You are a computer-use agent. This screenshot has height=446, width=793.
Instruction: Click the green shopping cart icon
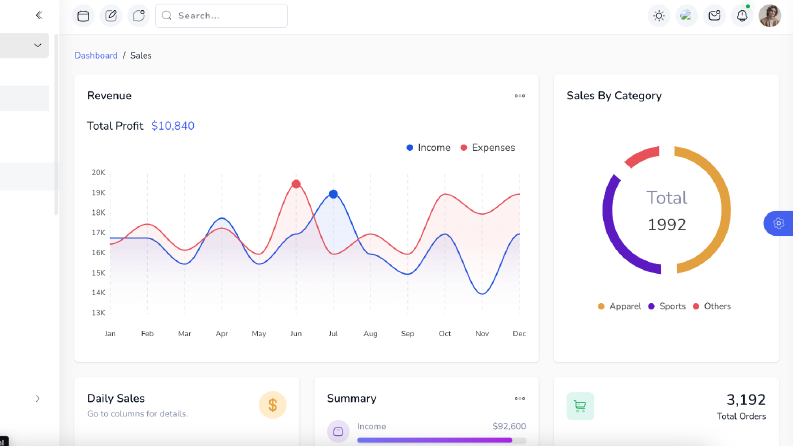click(580, 406)
